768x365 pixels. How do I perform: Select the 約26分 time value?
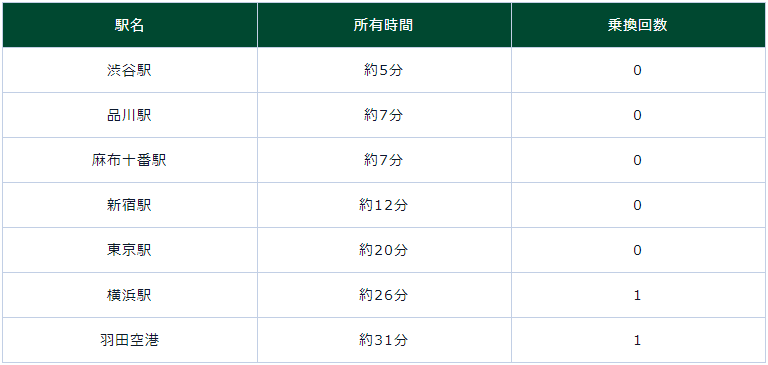pyautogui.click(x=384, y=295)
